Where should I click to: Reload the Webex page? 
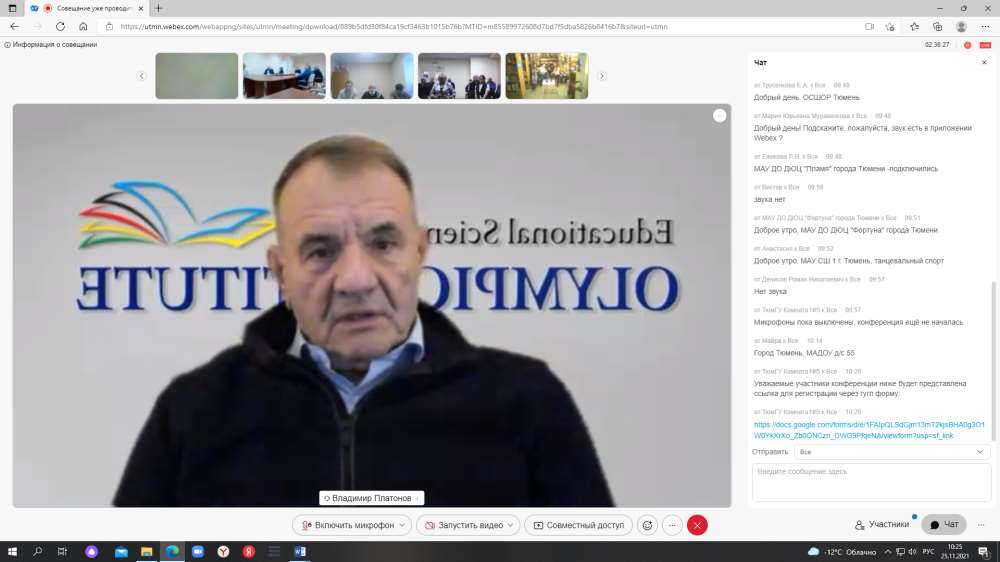point(61,27)
